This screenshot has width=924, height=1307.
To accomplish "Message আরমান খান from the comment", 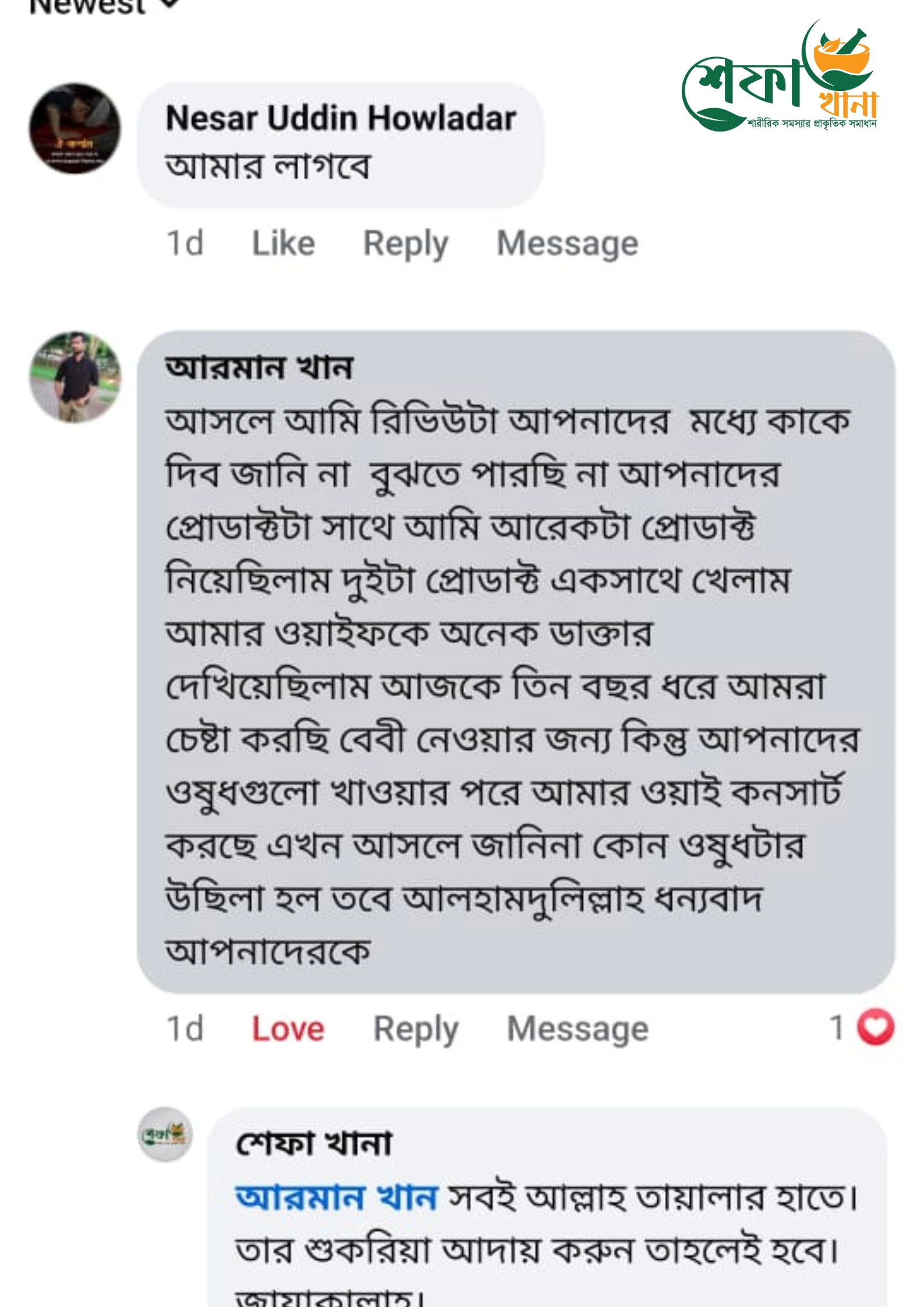I will (578, 1029).
